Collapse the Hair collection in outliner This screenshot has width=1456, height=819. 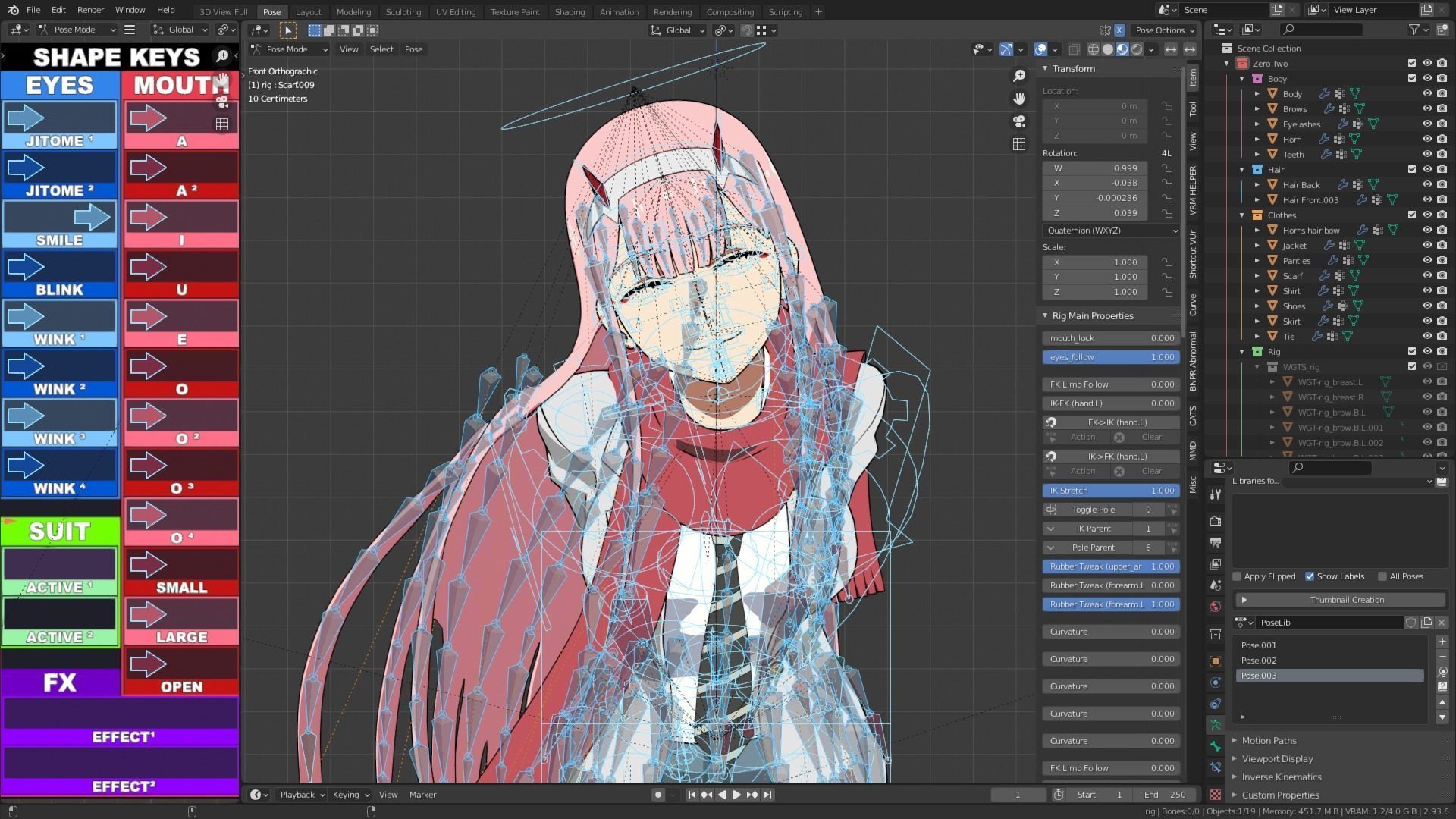[1242, 170]
